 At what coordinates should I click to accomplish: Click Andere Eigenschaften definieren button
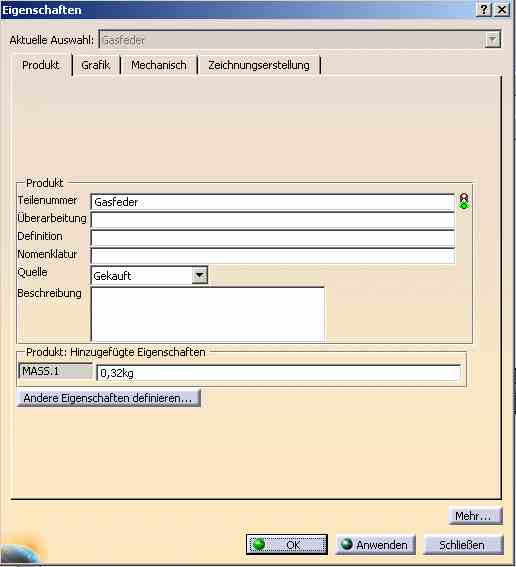click(x=108, y=398)
